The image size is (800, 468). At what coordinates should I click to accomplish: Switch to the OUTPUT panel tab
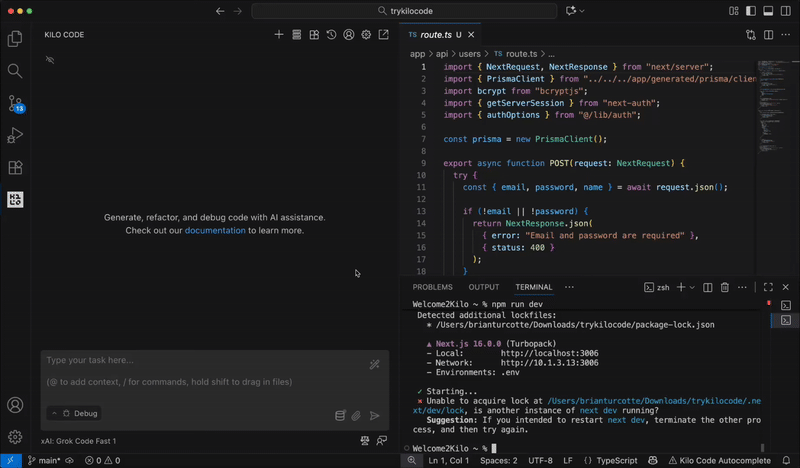pyautogui.click(x=483, y=287)
